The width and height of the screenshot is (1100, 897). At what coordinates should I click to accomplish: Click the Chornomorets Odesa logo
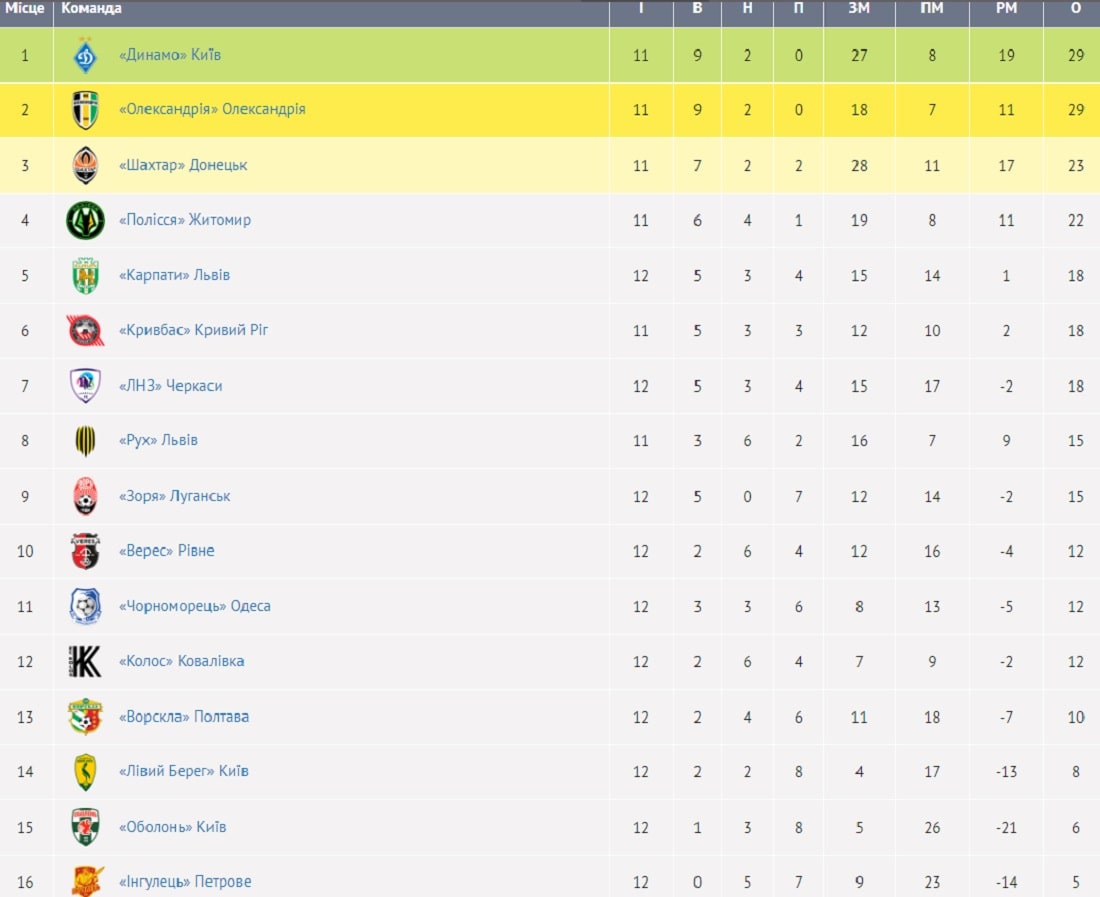tap(86, 606)
